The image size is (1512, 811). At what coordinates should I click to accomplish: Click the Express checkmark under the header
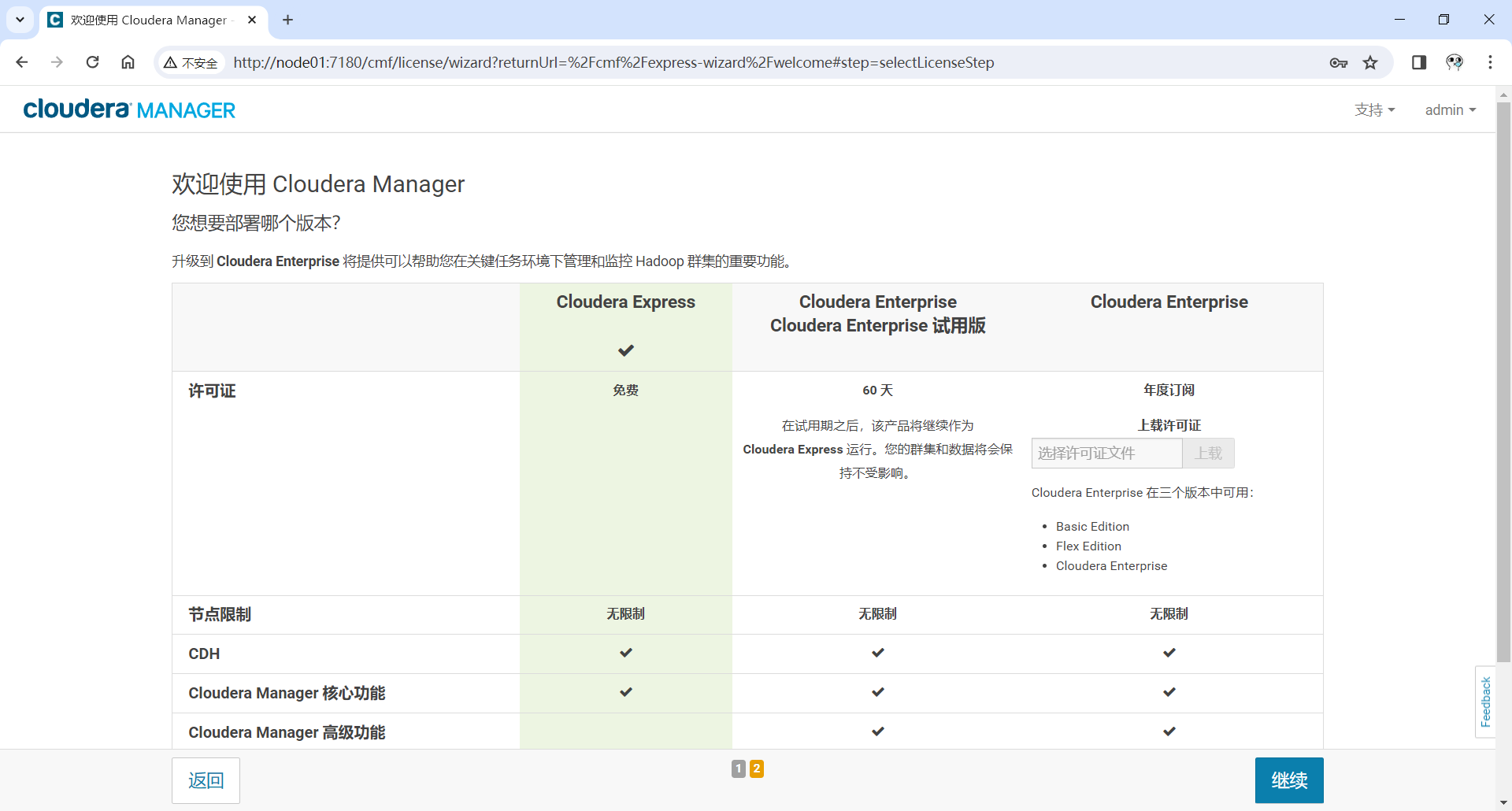click(x=625, y=350)
